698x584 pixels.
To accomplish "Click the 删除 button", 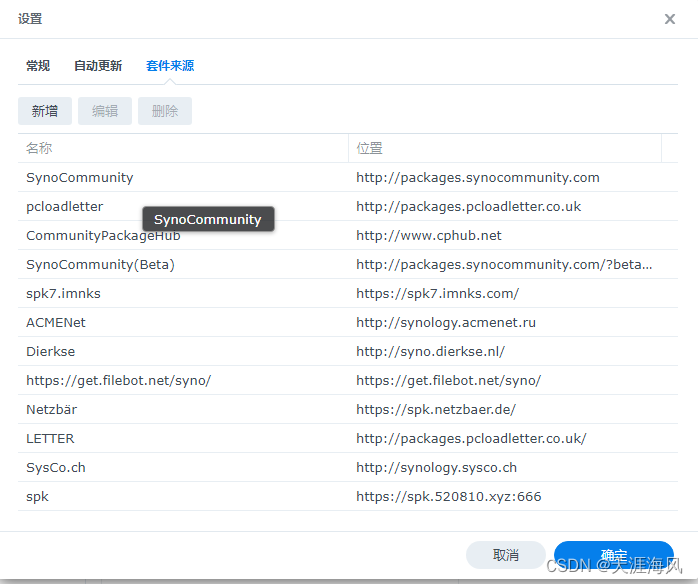I will [x=165, y=111].
